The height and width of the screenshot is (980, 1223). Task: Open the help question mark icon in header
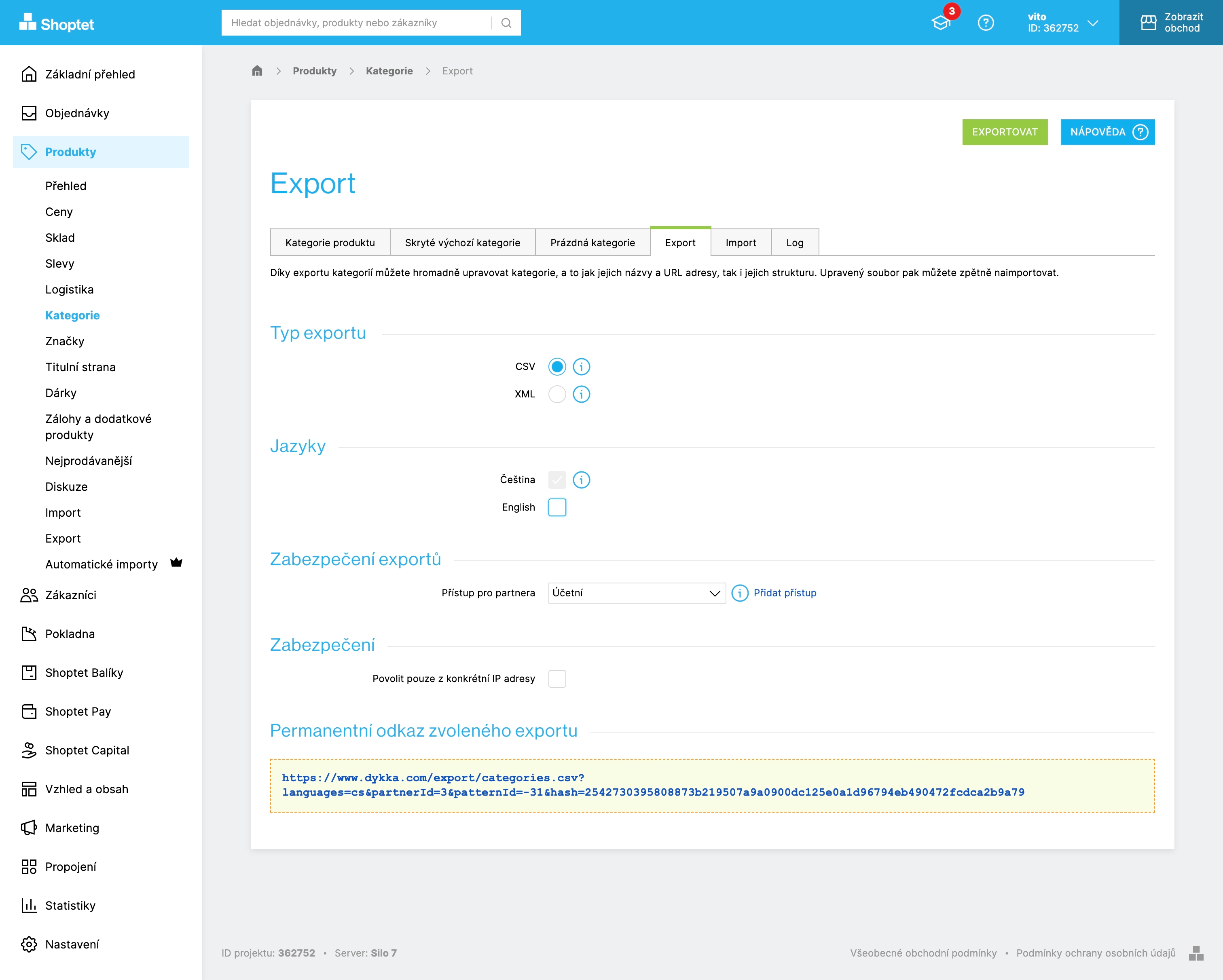tap(986, 23)
